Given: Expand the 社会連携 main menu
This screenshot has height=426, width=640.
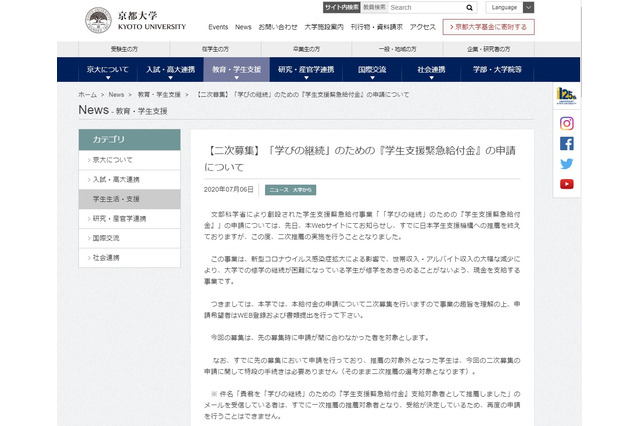Looking at the screenshot, I should click(x=431, y=70).
